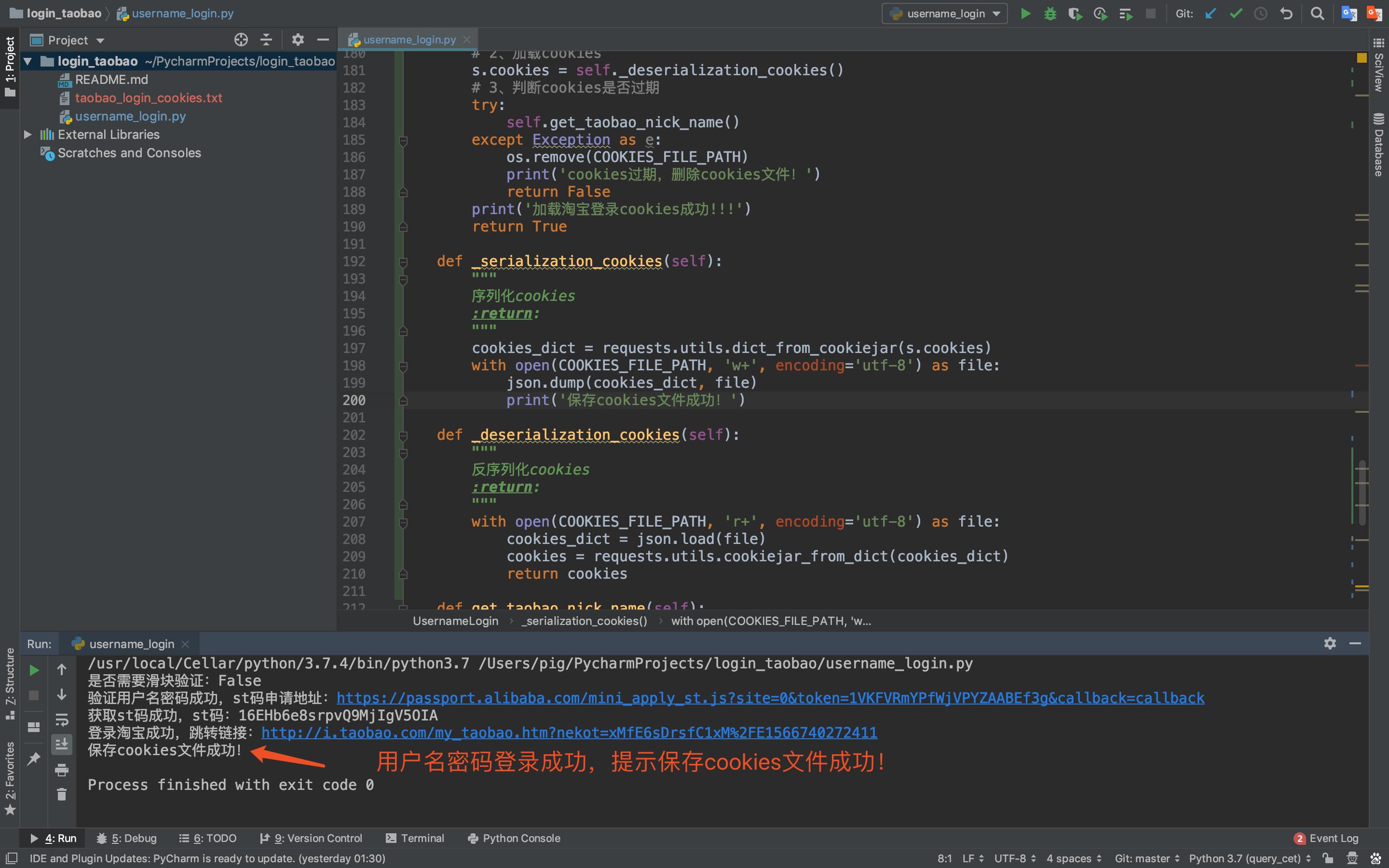
Task: Disable scroll-to-end in the console
Action: [x=62, y=744]
